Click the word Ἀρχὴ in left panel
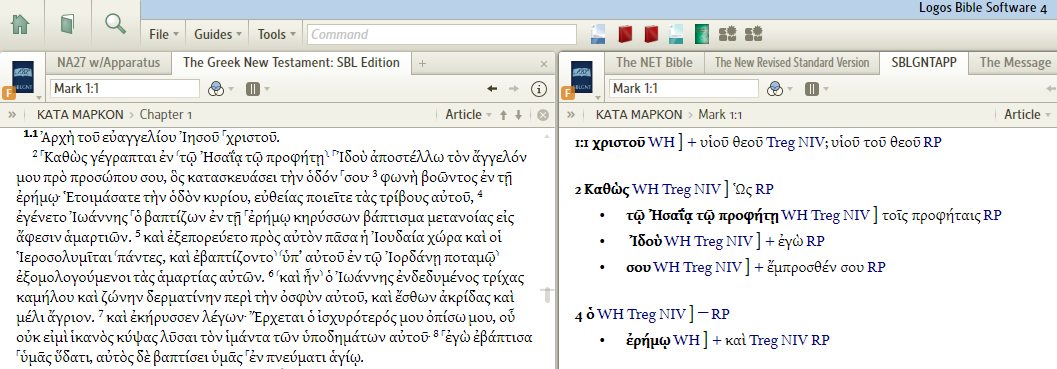1057x369 pixels. (57, 138)
